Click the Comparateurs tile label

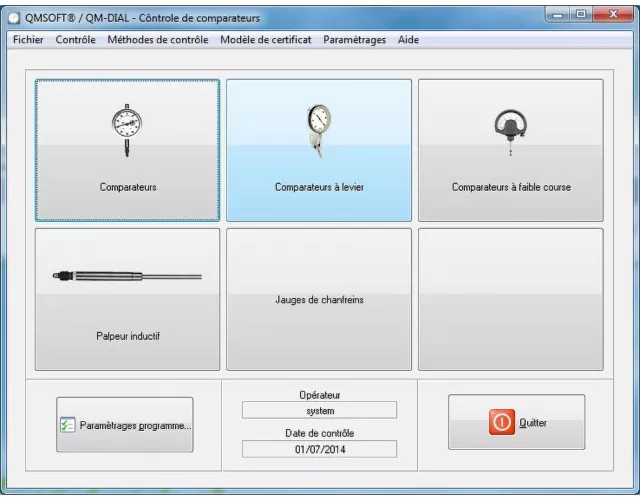128,187
